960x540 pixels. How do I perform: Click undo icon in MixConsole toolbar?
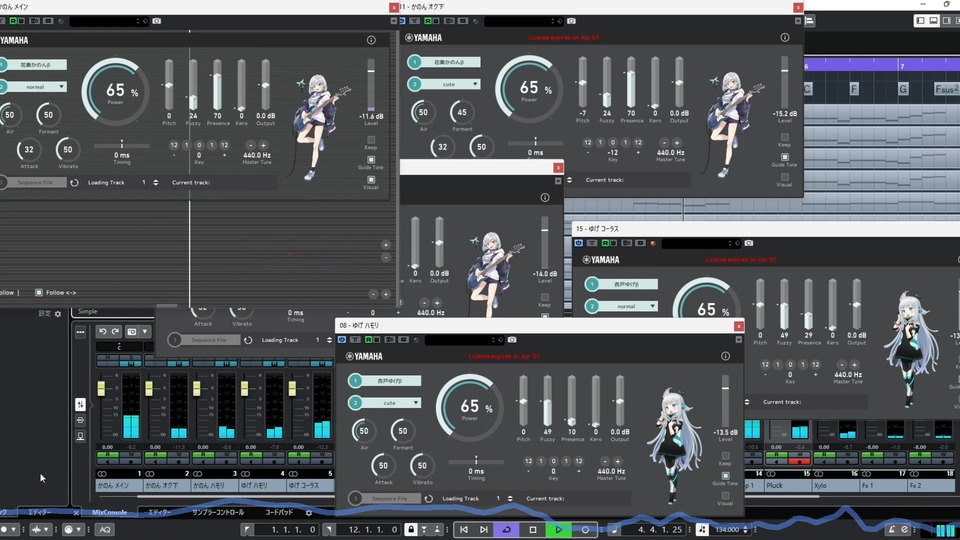[102, 331]
